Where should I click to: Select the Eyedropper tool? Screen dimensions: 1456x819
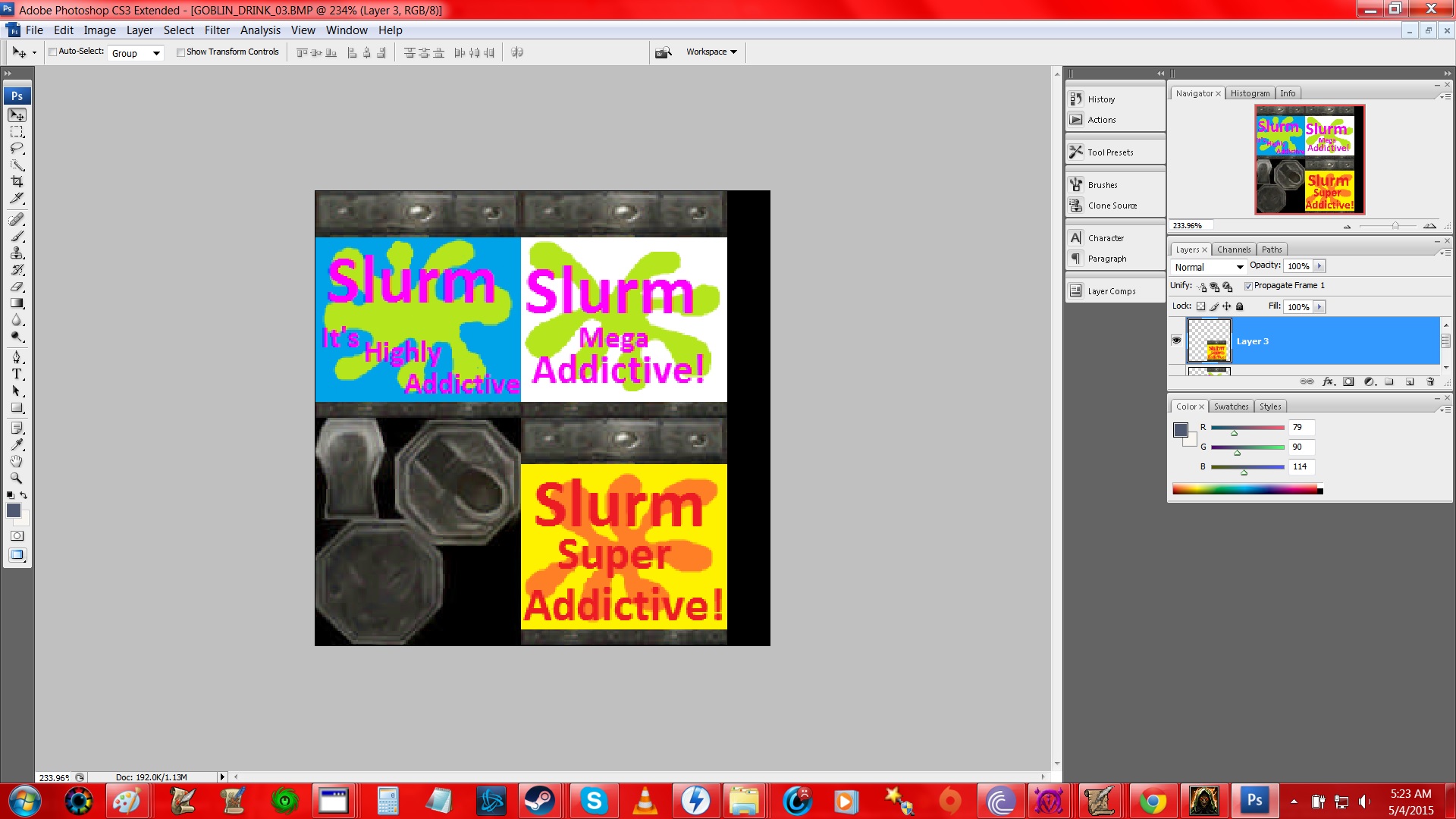tap(17, 445)
